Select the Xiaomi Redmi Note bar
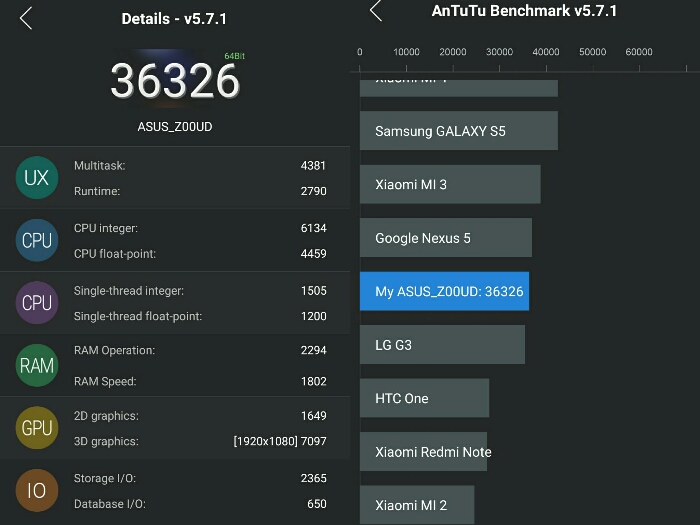 coord(424,451)
